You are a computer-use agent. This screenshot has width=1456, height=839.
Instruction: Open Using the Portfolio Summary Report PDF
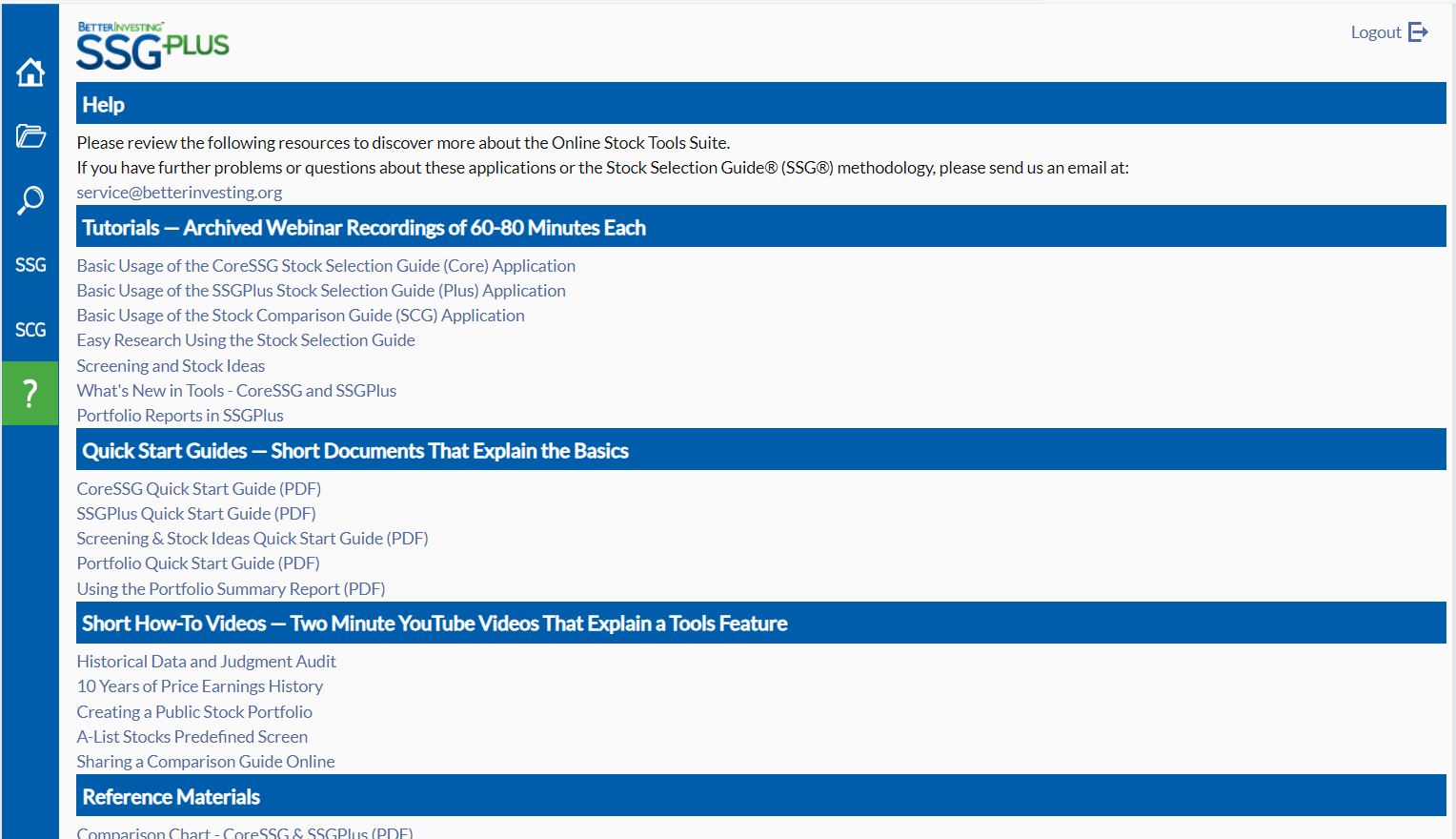click(231, 589)
